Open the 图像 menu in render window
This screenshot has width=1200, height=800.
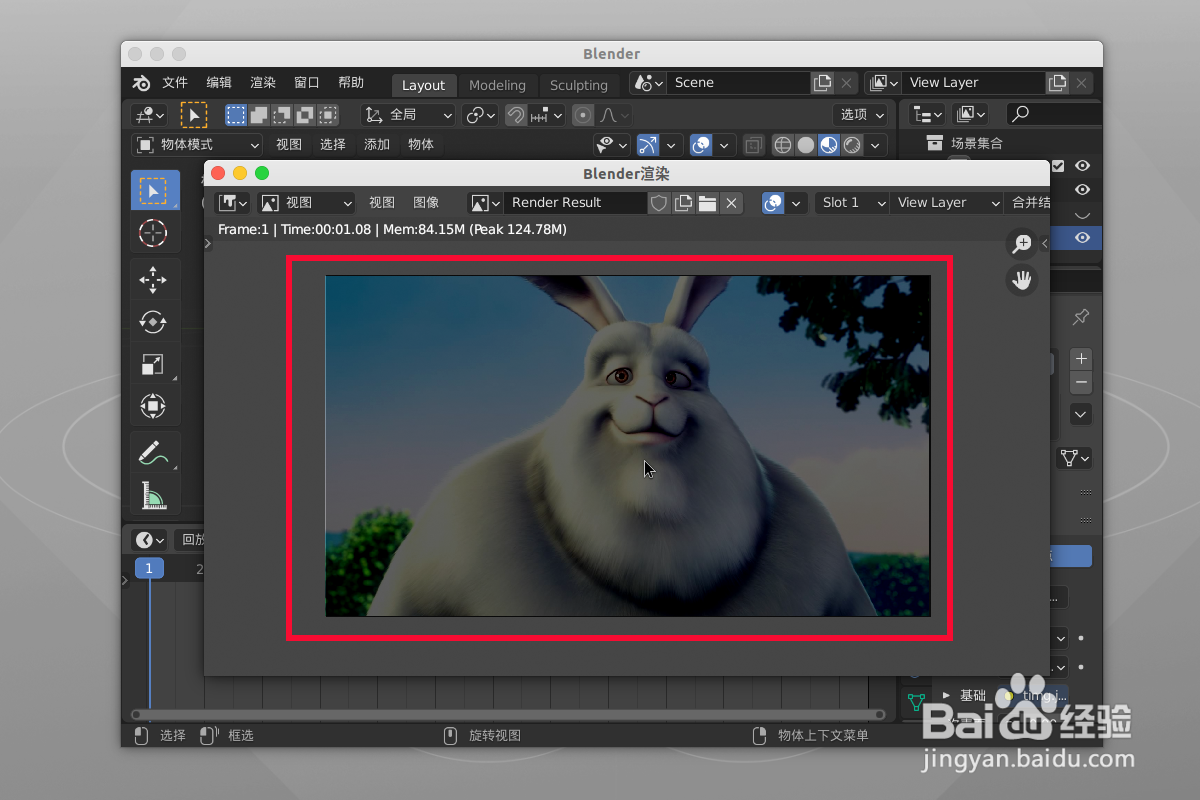(x=426, y=203)
